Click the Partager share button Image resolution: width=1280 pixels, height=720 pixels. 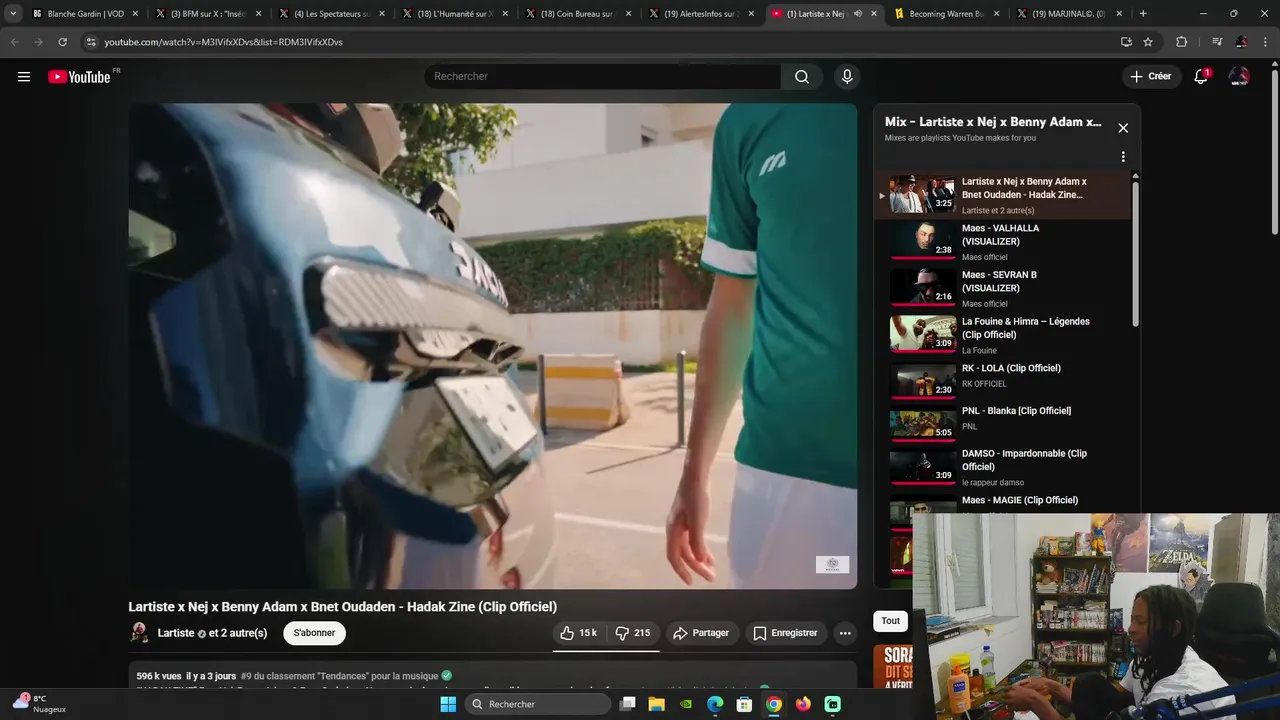click(x=701, y=633)
